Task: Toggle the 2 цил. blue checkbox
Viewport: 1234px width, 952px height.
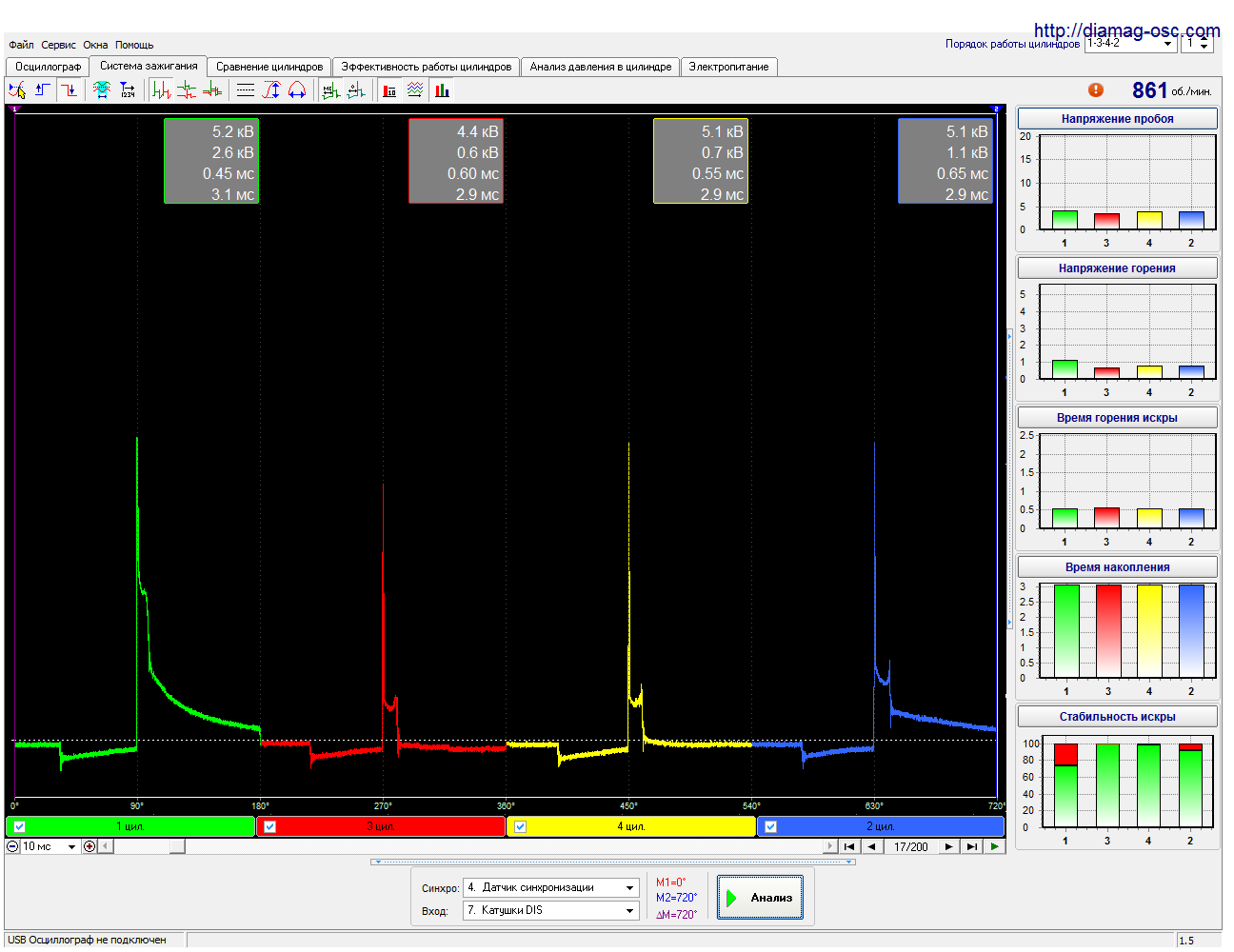Action: coord(770,826)
